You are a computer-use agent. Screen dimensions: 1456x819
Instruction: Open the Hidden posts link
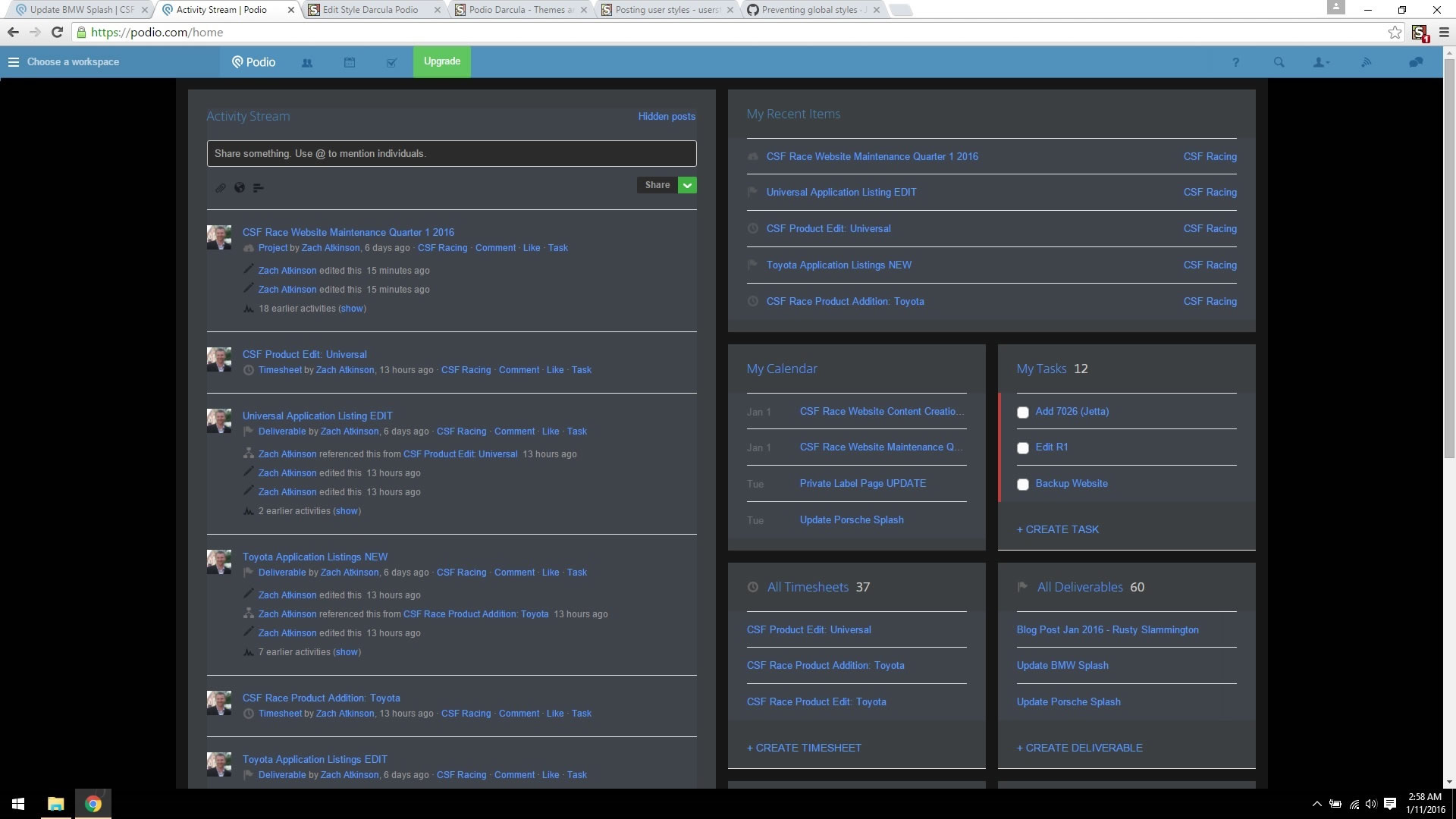(x=666, y=117)
